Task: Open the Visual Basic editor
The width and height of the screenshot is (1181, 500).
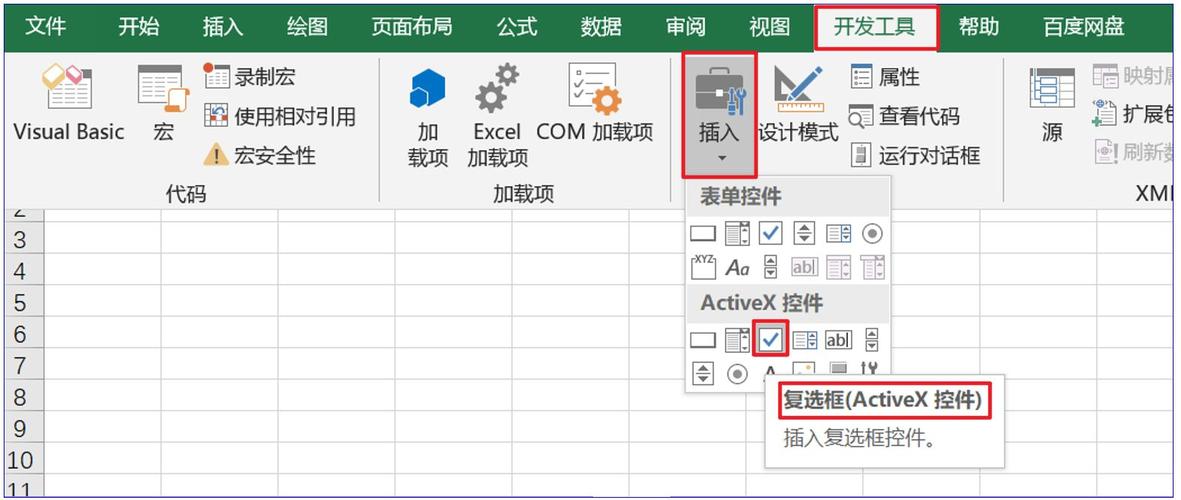Action: (68, 105)
